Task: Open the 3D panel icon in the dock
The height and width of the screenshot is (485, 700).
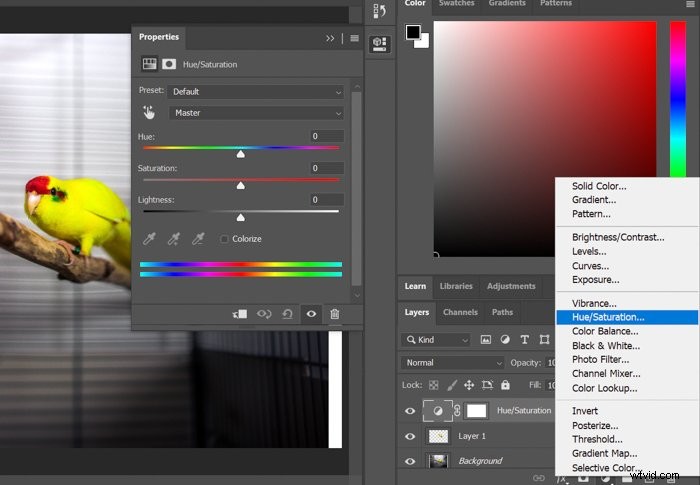Action: point(379,44)
